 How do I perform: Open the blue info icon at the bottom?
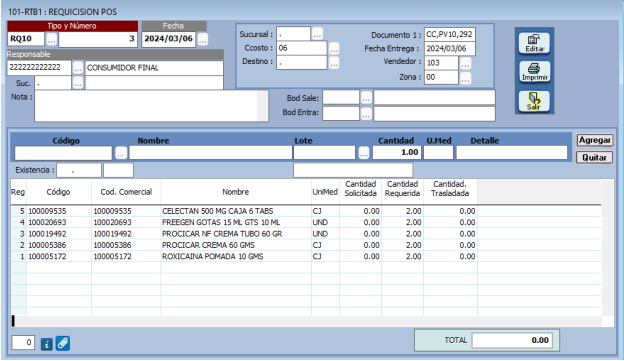pyautogui.click(x=47, y=344)
